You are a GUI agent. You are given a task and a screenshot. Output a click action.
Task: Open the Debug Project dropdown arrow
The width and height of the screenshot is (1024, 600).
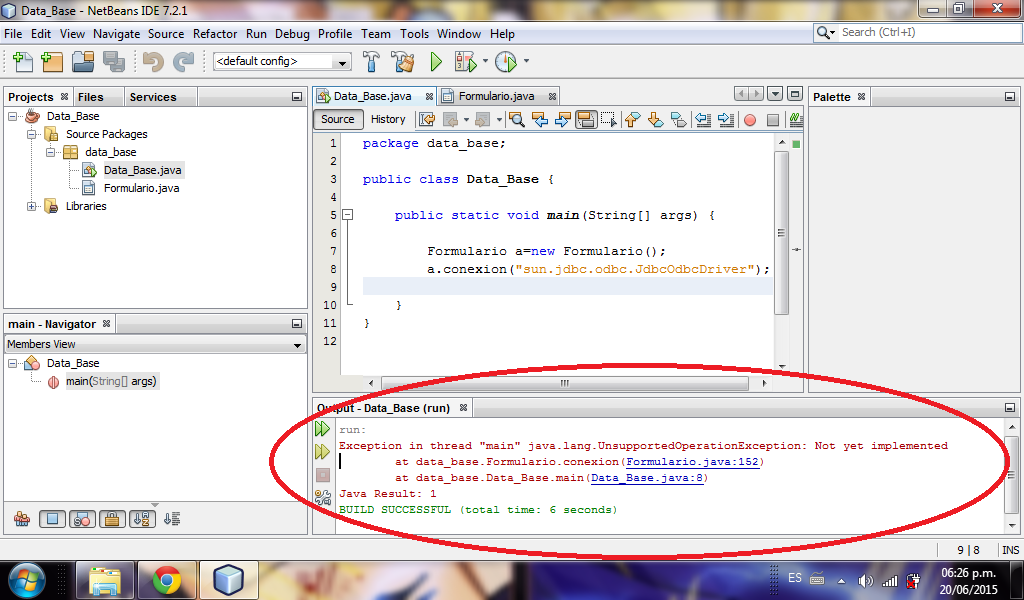click(485, 61)
